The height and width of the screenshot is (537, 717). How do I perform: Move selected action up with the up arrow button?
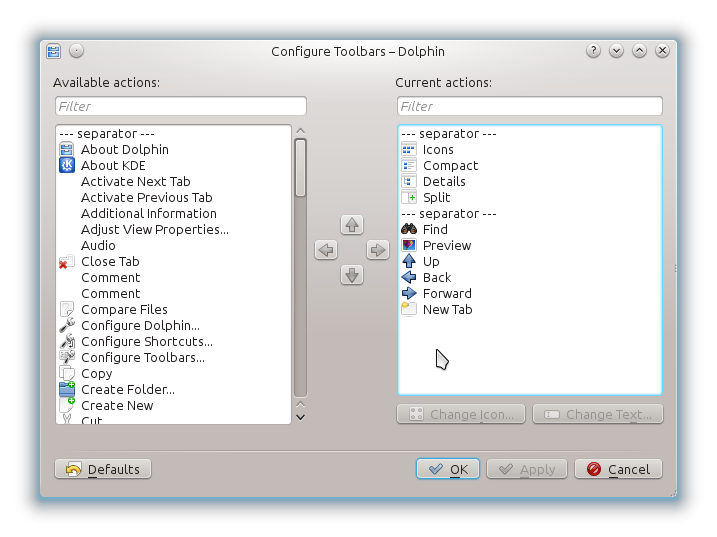[x=352, y=225]
